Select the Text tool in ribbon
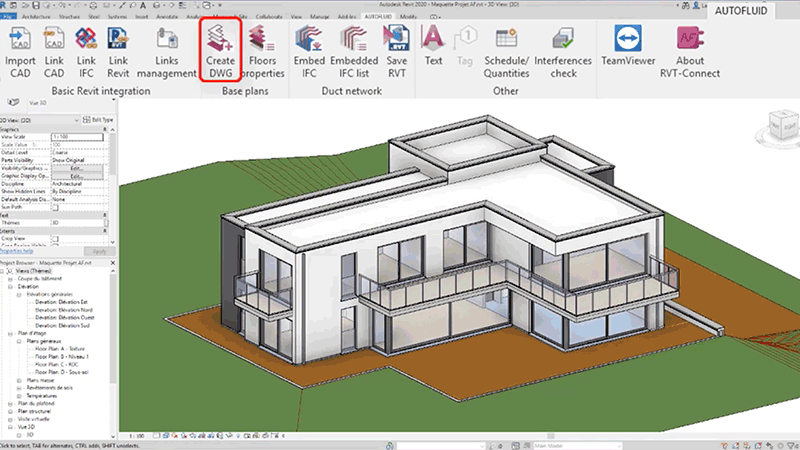Screen dimensions: 800x450 433,46
